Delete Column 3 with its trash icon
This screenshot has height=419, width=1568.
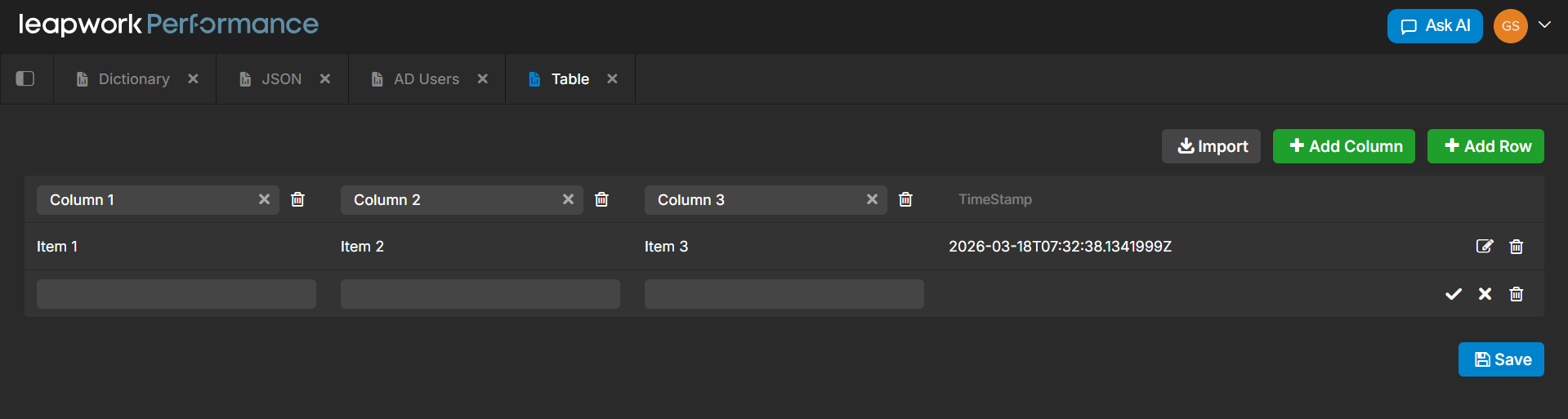[x=905, y=199]
